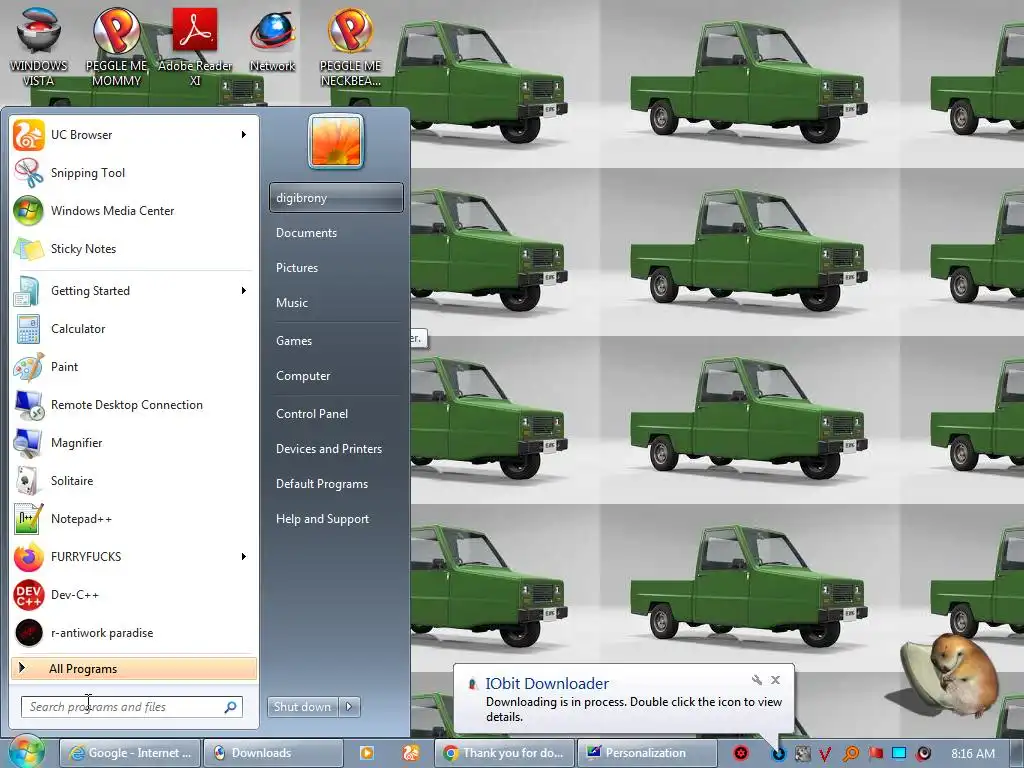Click the UC Browser pinned taskbar icon

point(411,753)
